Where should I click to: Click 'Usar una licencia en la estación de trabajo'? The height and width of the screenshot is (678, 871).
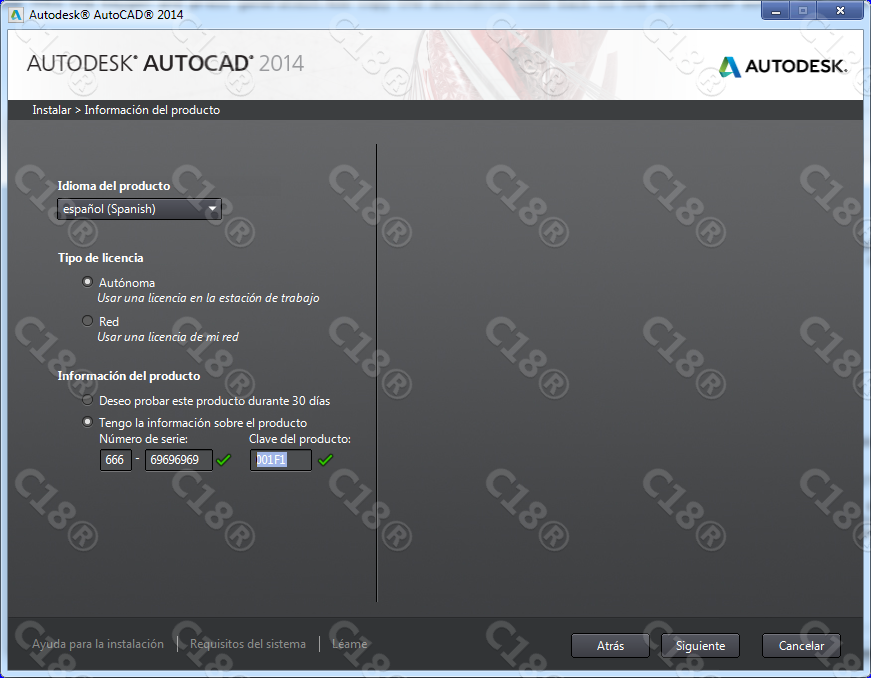pos(208,298)
